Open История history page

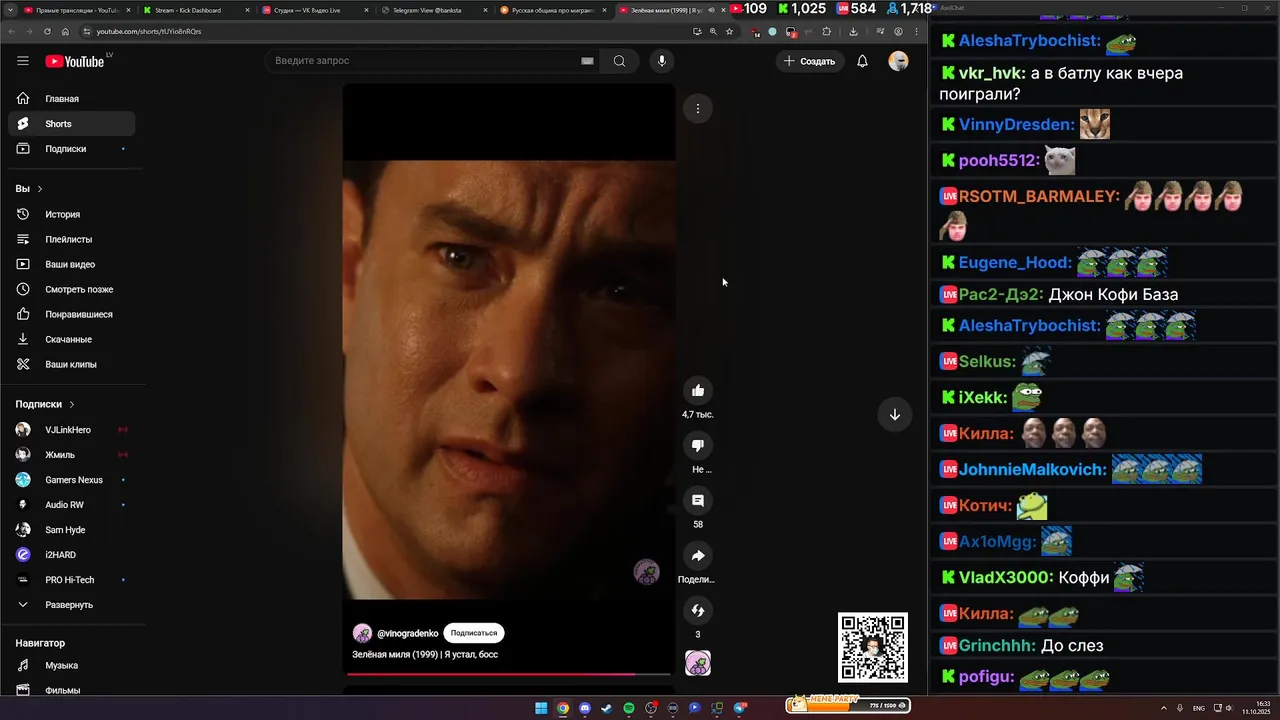pos(71,214)
